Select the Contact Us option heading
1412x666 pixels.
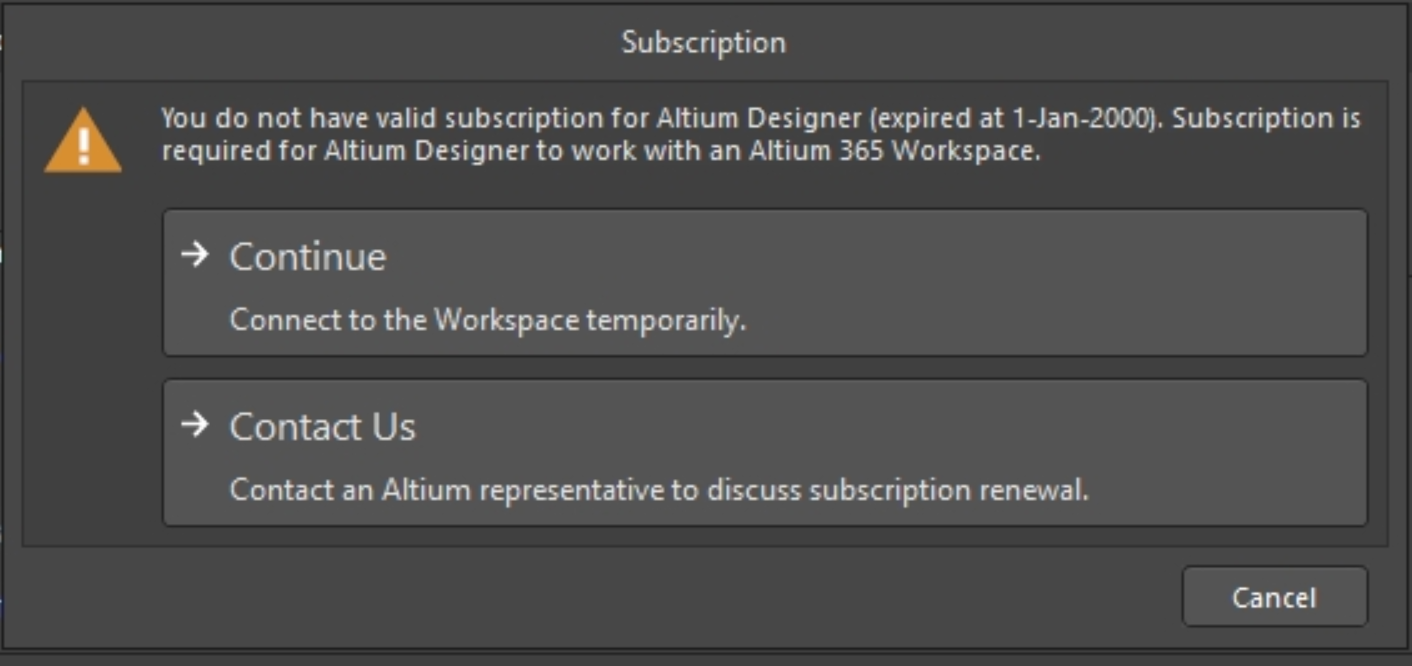pos(322,427)
